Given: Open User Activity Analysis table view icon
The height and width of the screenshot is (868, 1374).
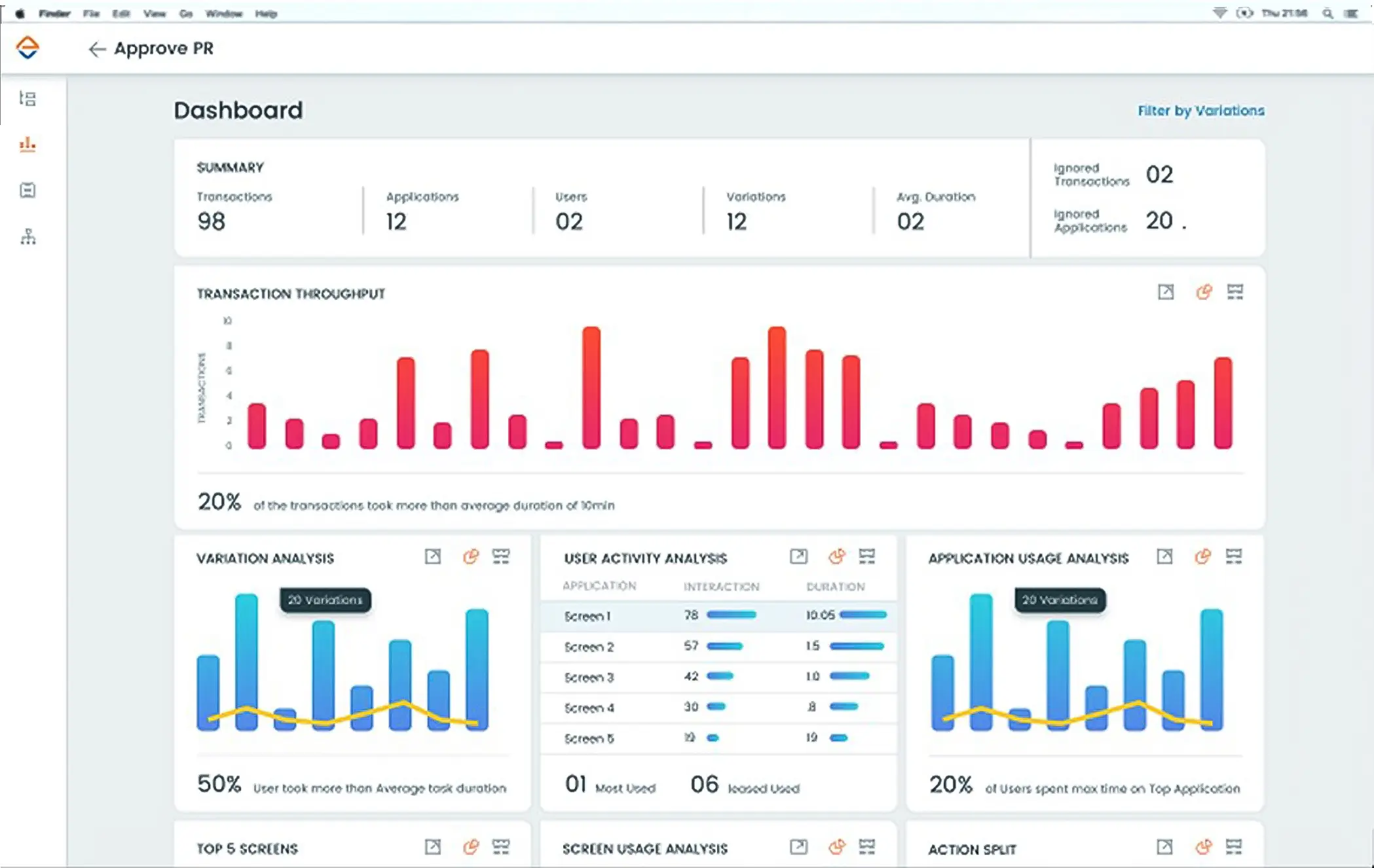Looking at the screenshot, I should [x=867, y=556].
